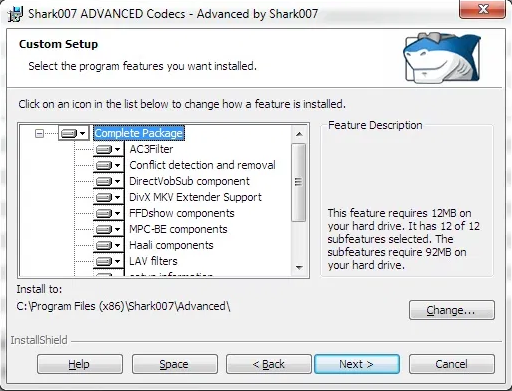Viewport: 512px width, 391px height.
Task: Open the Haali components install icon
Action: click(x=108, y=245)
